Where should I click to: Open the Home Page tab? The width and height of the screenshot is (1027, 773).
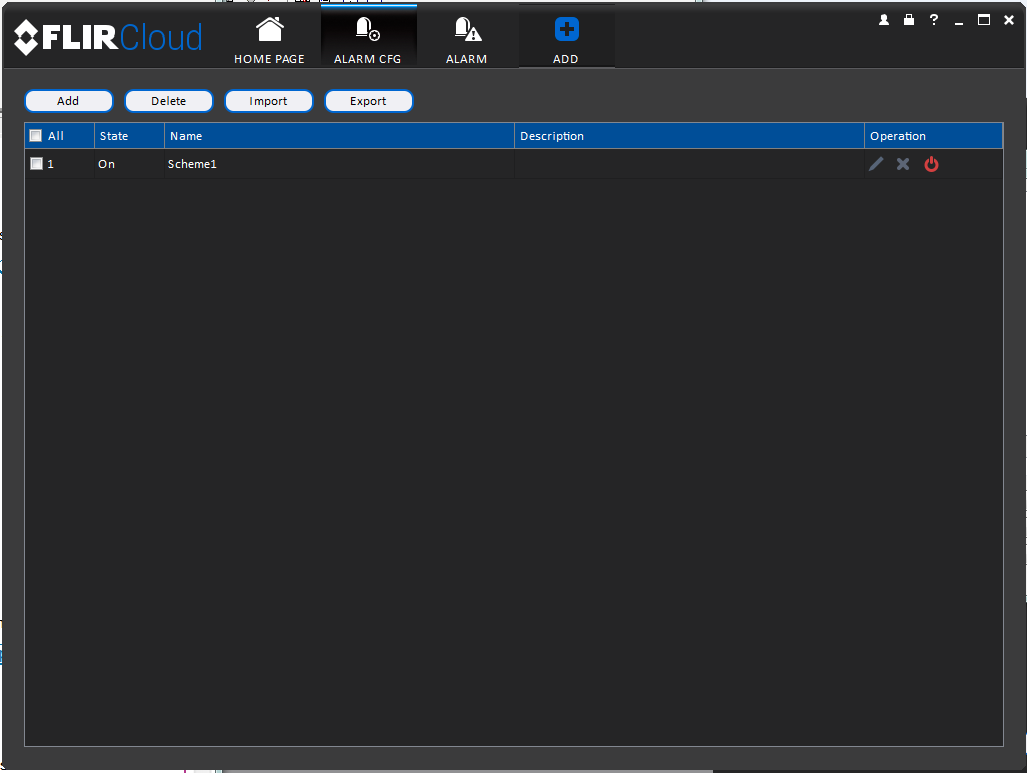269,39
